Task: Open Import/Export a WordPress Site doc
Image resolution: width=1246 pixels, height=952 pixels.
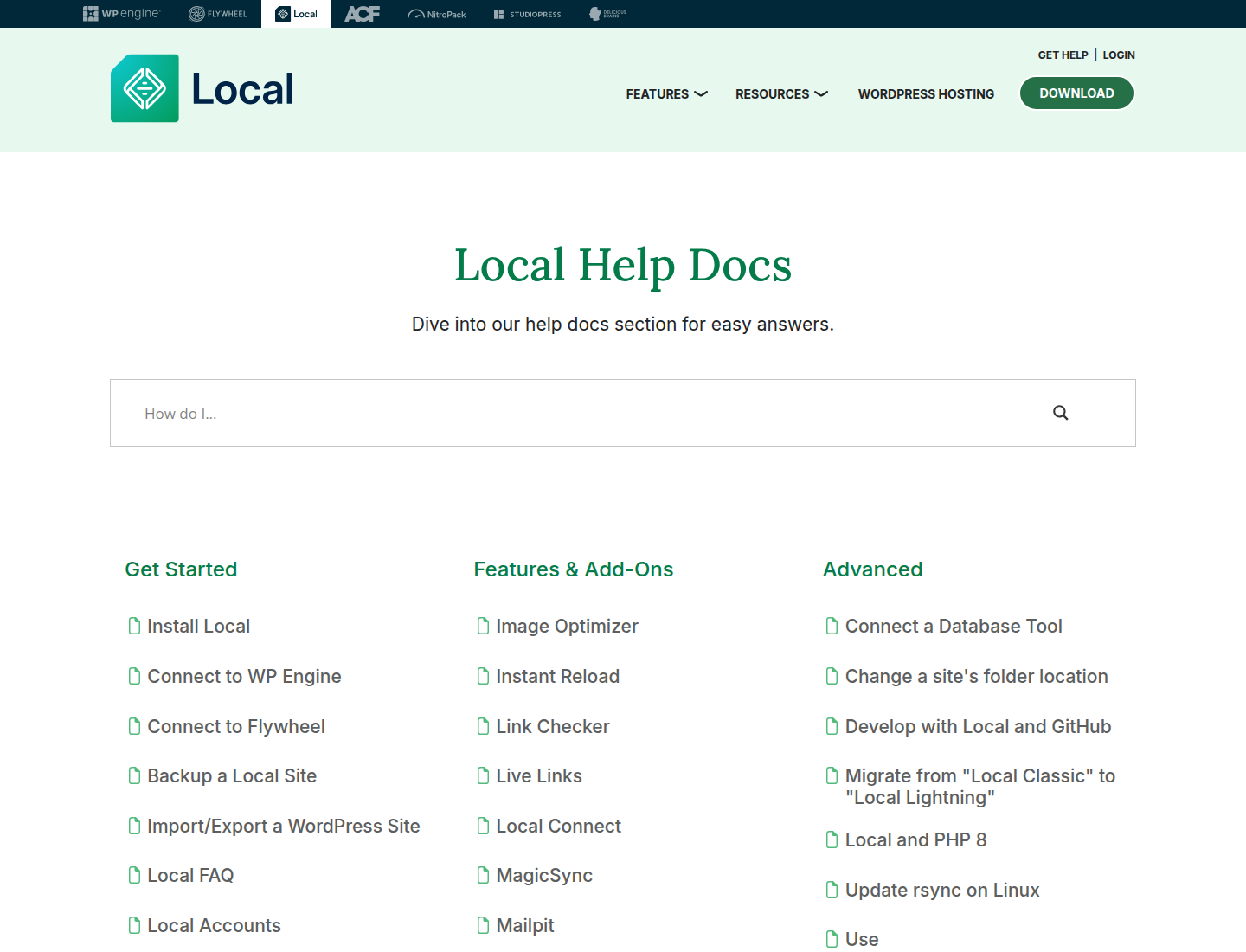Action: (x=283, y=826)
